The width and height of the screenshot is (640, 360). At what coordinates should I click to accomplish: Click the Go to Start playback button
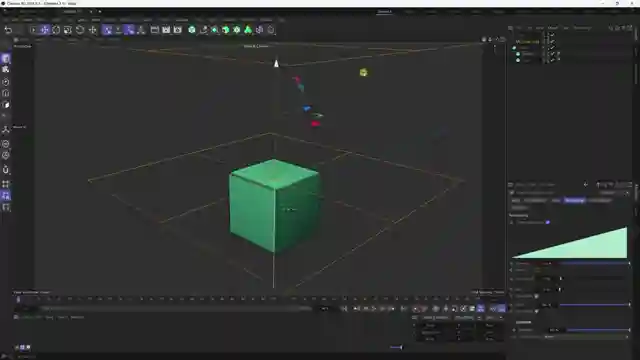coord(344,309)
